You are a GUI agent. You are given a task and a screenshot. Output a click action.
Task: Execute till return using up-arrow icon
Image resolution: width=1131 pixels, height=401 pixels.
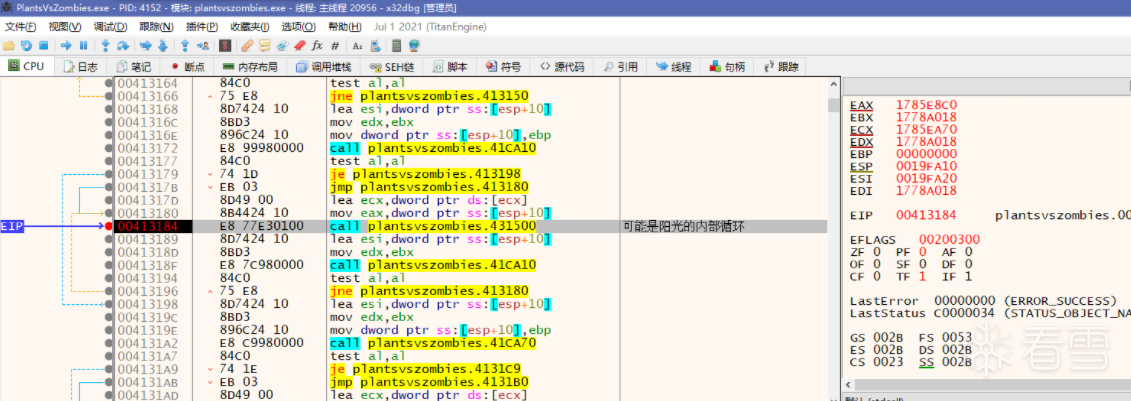point(185,45)
